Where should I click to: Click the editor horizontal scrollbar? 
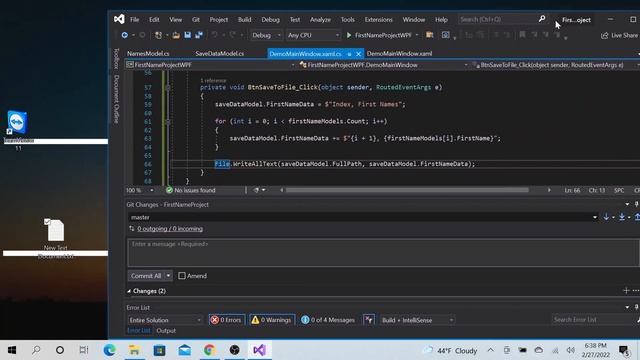coord(407,190)
